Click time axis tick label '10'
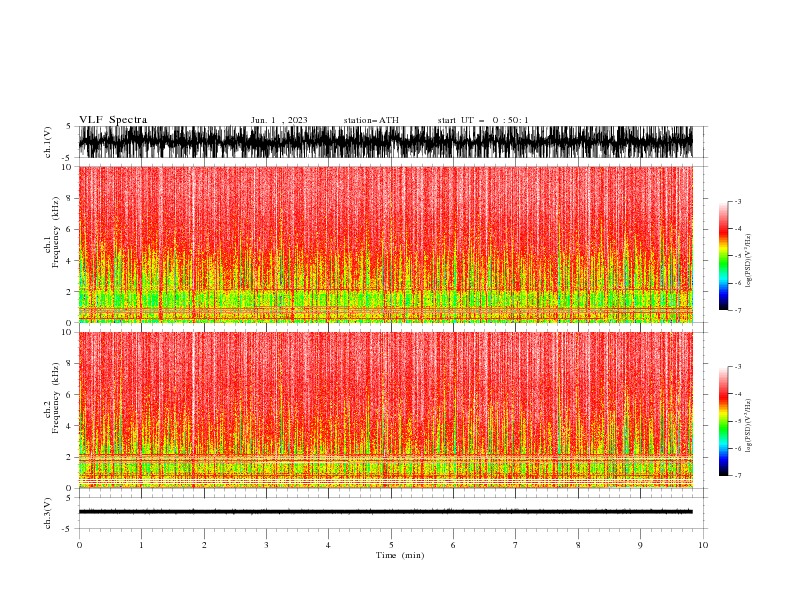The width and height of the screenshot is (792, 612). click(x=703, y=545)
